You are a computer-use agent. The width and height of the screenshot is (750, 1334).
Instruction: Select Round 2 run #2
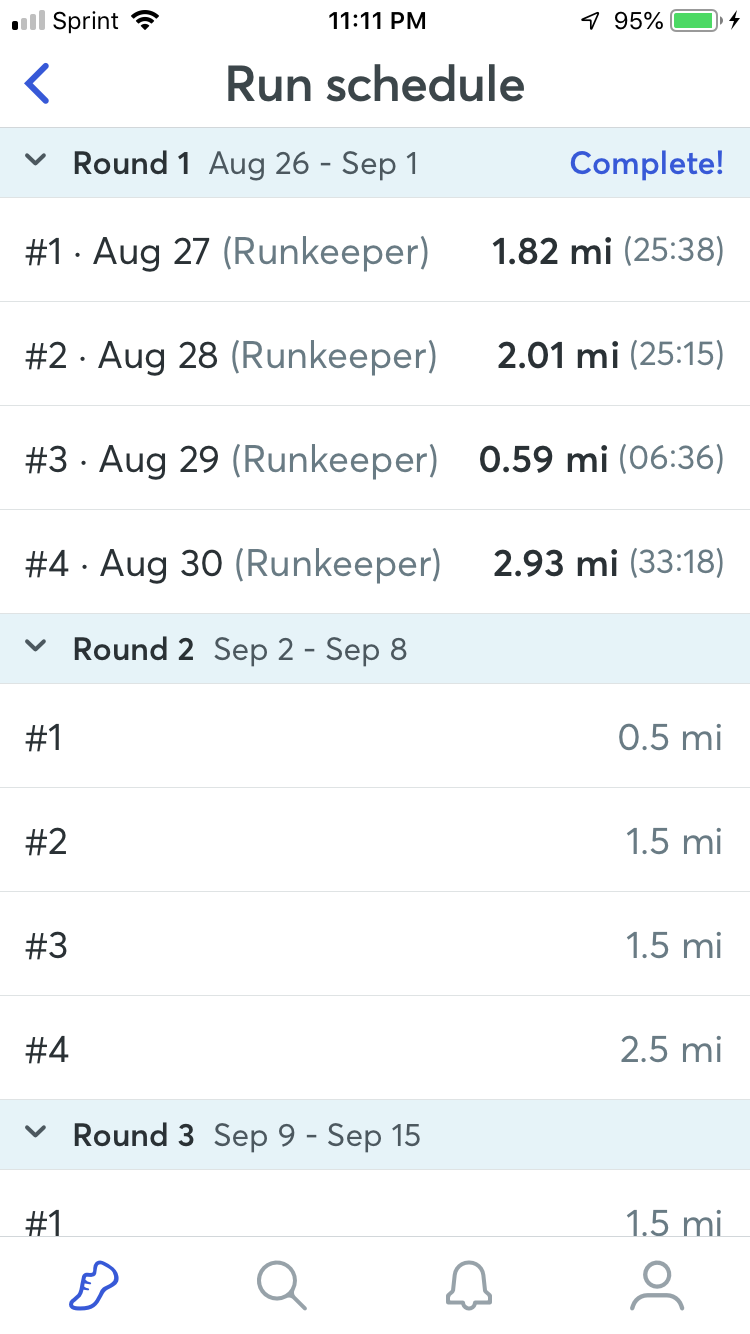point(375,842)
